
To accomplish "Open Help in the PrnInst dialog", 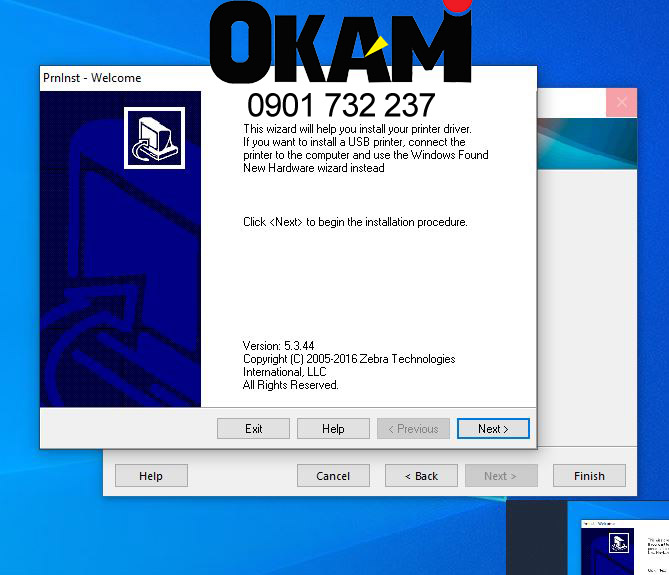I will [x=333, y=428].
